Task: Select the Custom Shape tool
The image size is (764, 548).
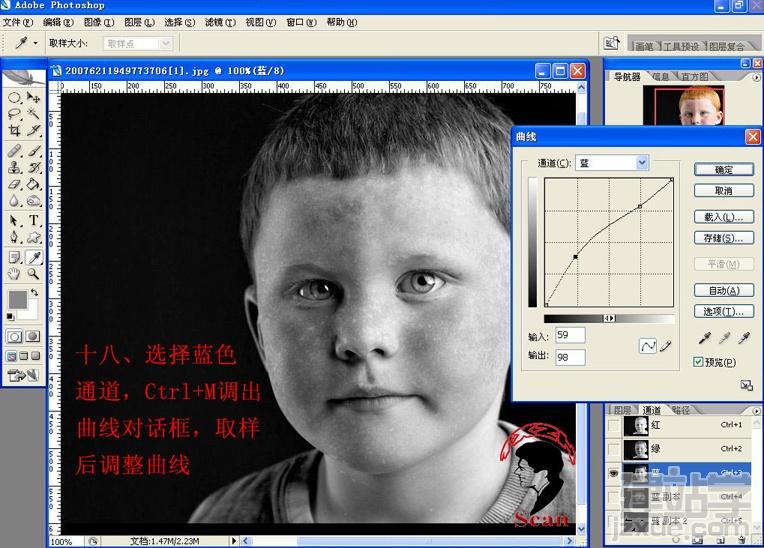Action: pos(33,237)
